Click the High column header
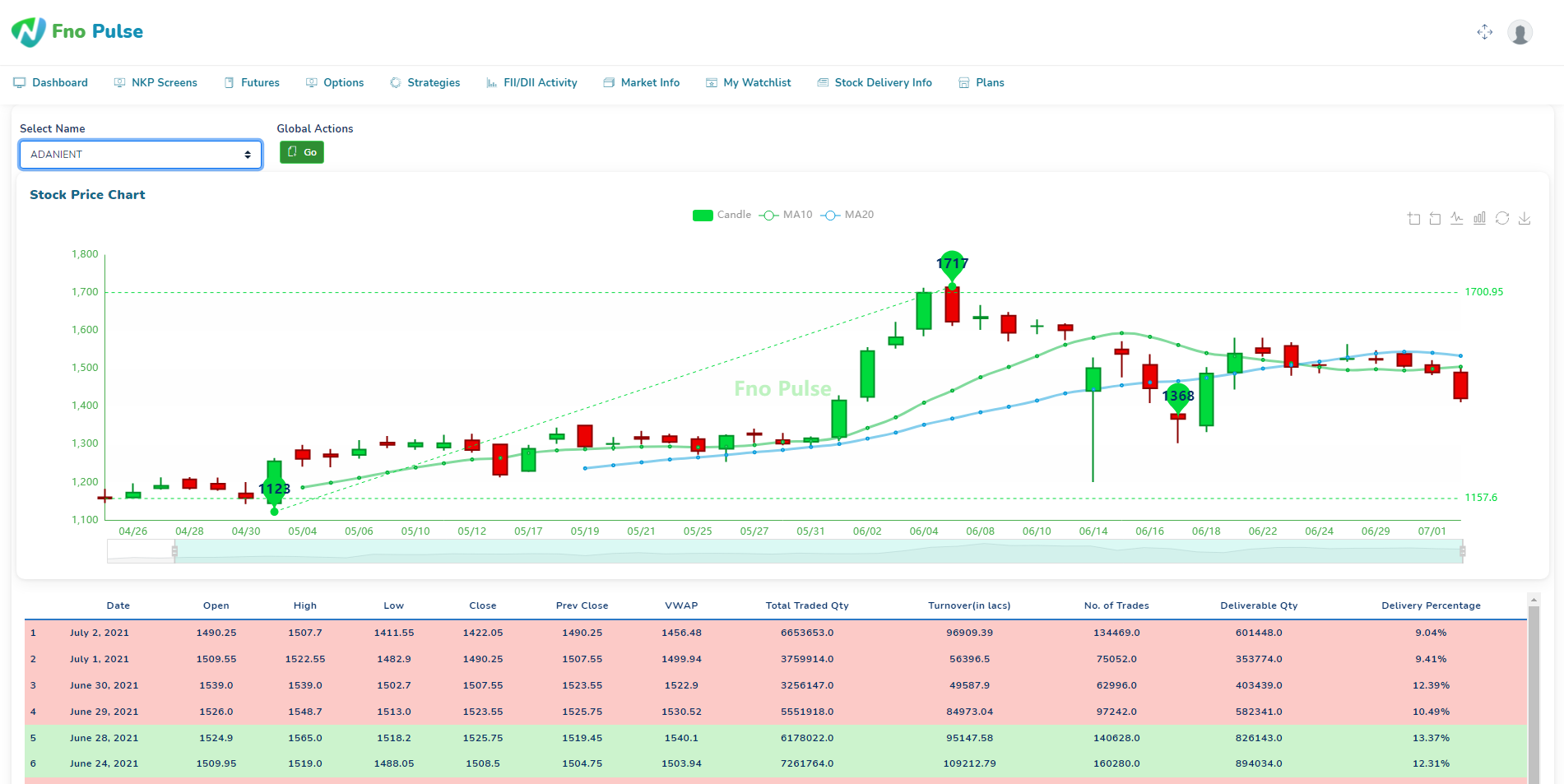Image resolution: width=1564 pixels, height=784 pixels. tap(305, 605)
